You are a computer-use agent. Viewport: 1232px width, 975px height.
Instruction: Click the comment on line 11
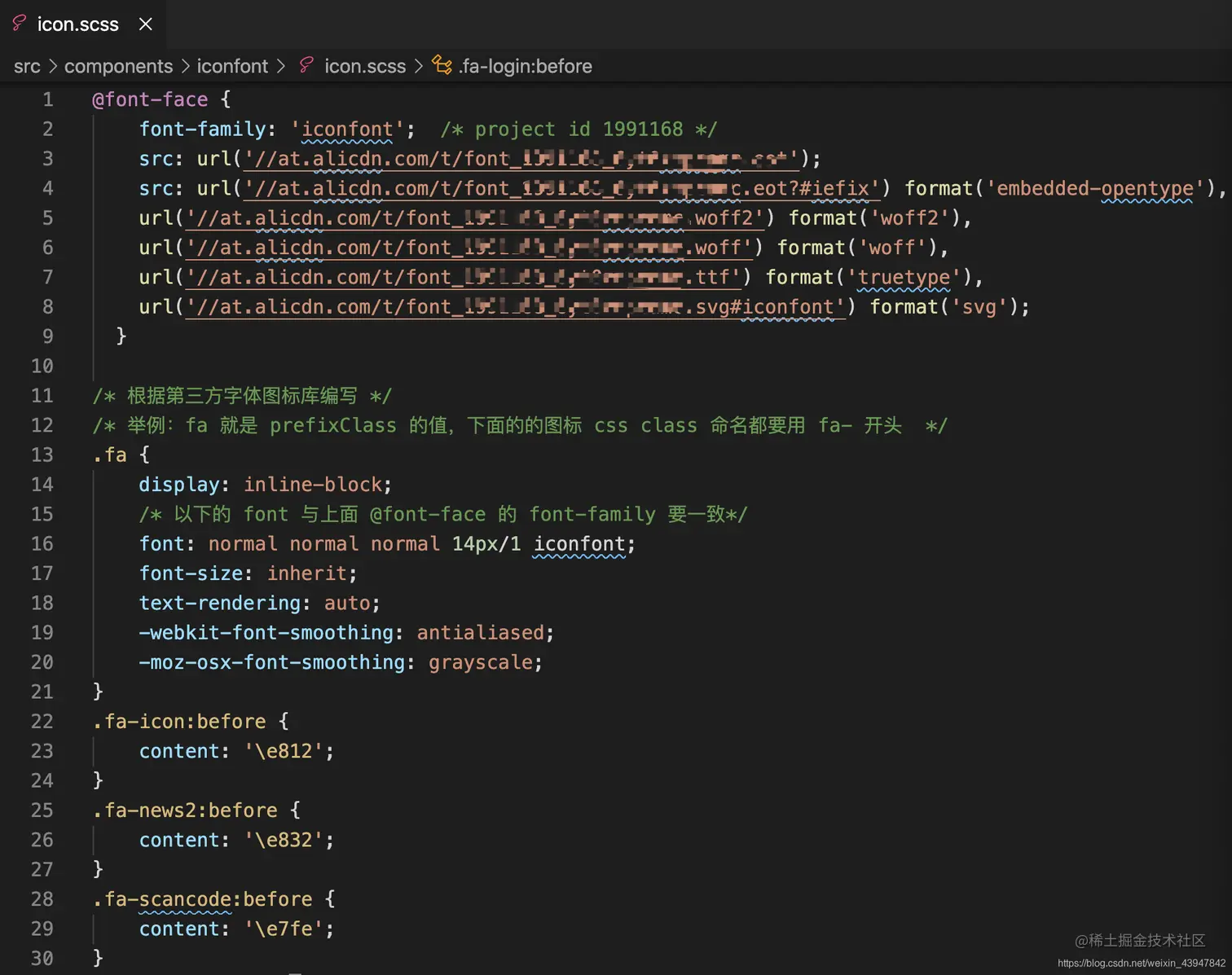point(242,396)
